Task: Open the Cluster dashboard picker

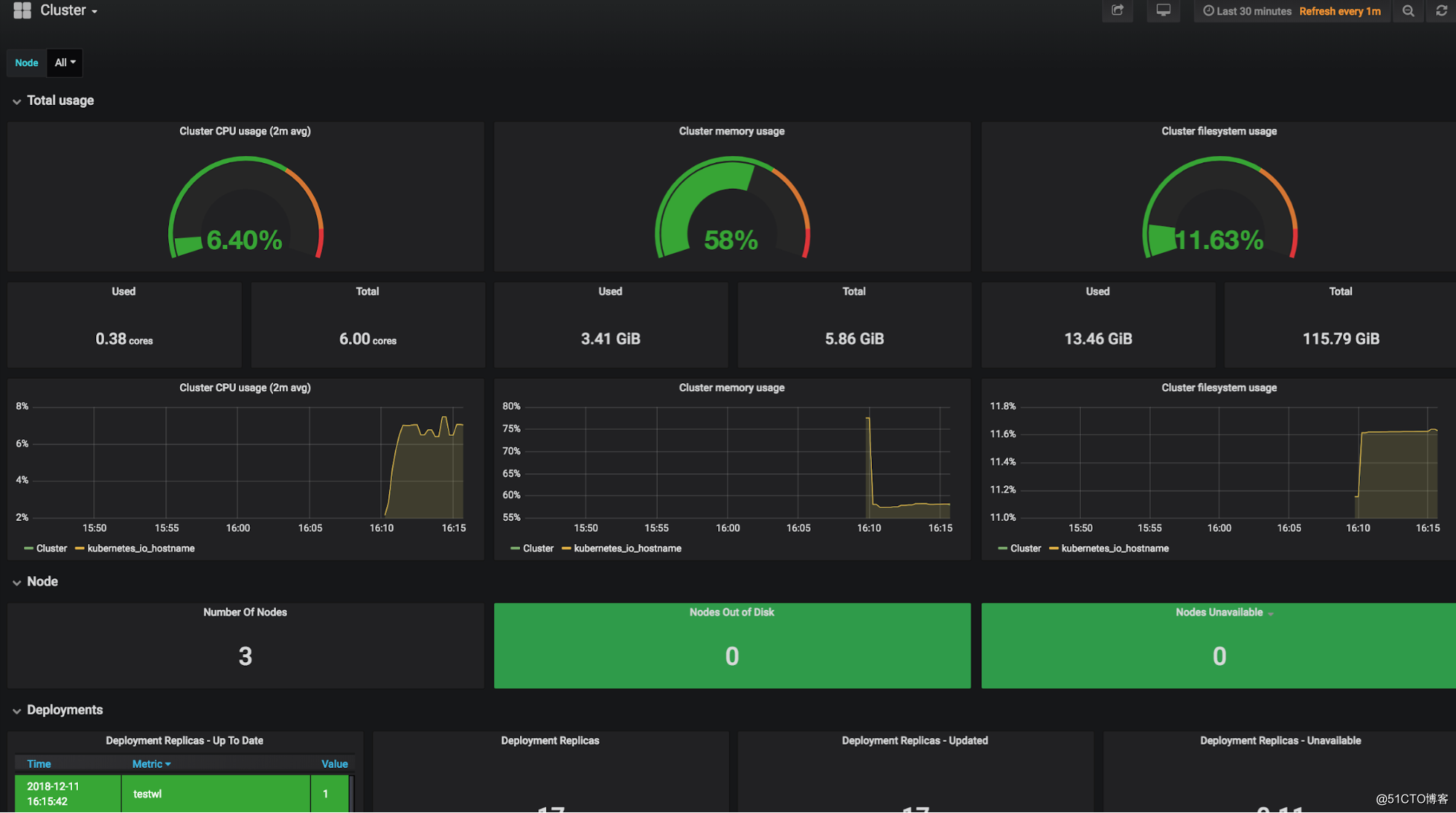Action: pos(68,10)
